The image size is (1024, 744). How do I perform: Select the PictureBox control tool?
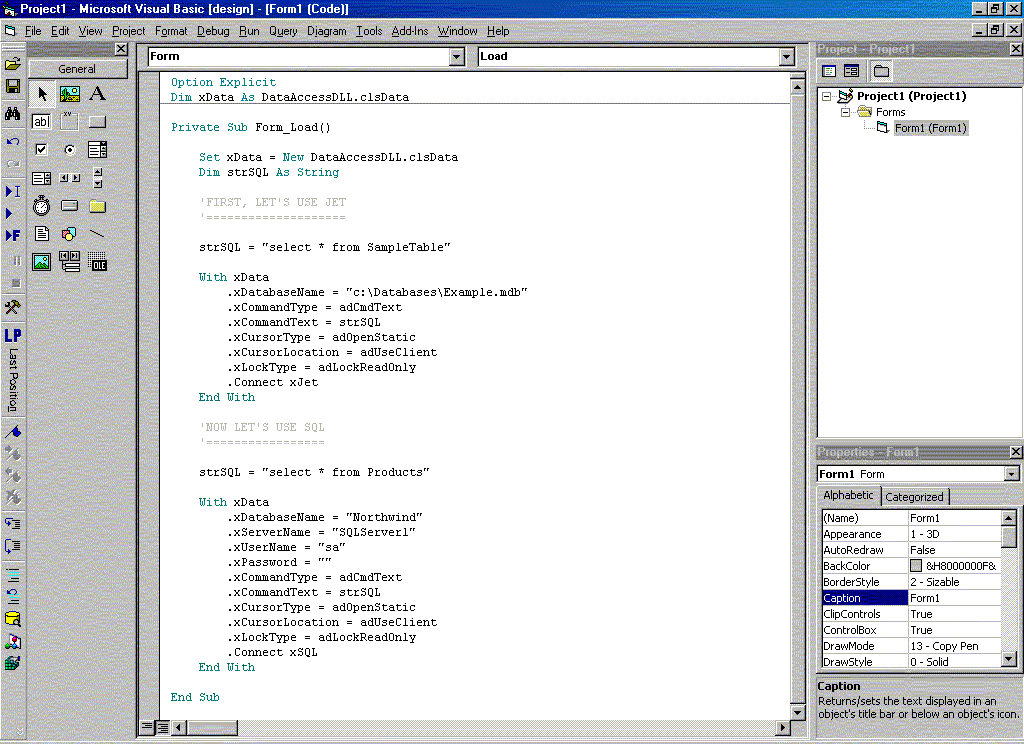click(x=70, y=94)
